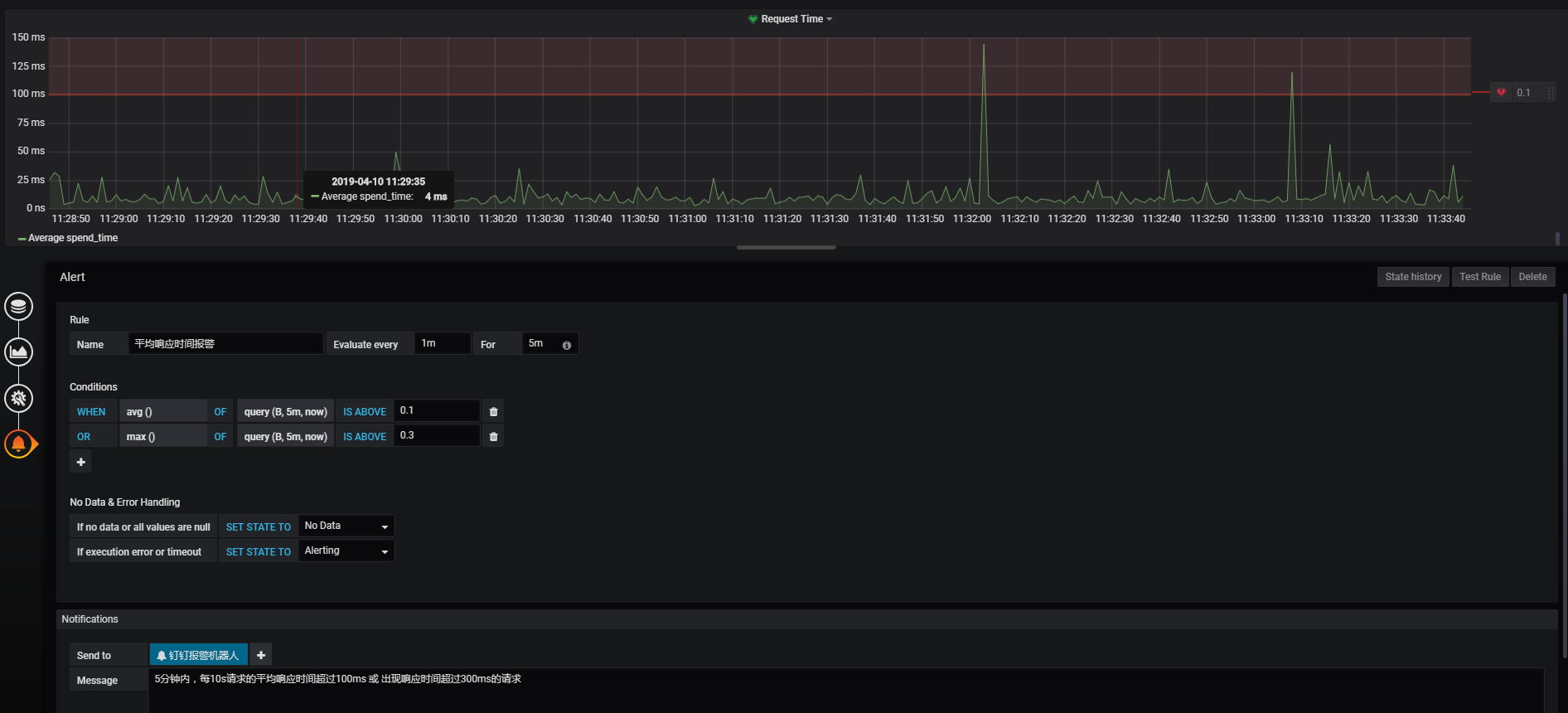Change the first IS ABOVE evaluator

[x=365, y=411]
